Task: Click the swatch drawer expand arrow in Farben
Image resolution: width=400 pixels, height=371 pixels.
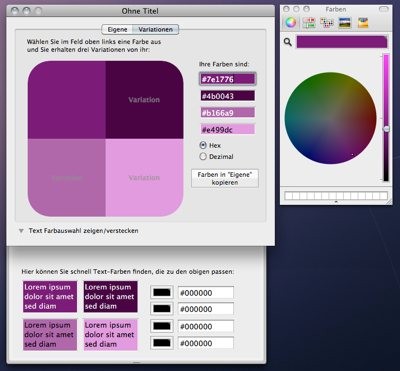Action: tap(336, 202)
